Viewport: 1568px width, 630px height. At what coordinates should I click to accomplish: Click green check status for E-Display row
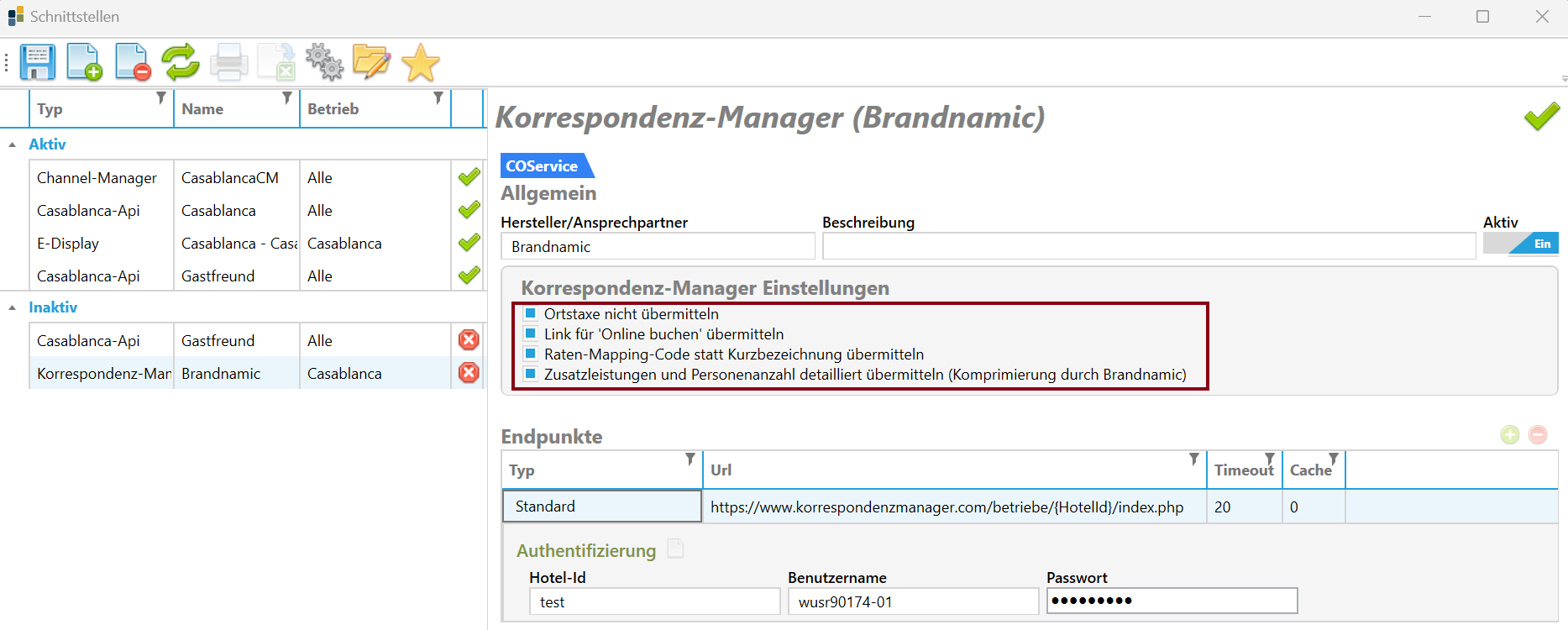coord(469,243)
